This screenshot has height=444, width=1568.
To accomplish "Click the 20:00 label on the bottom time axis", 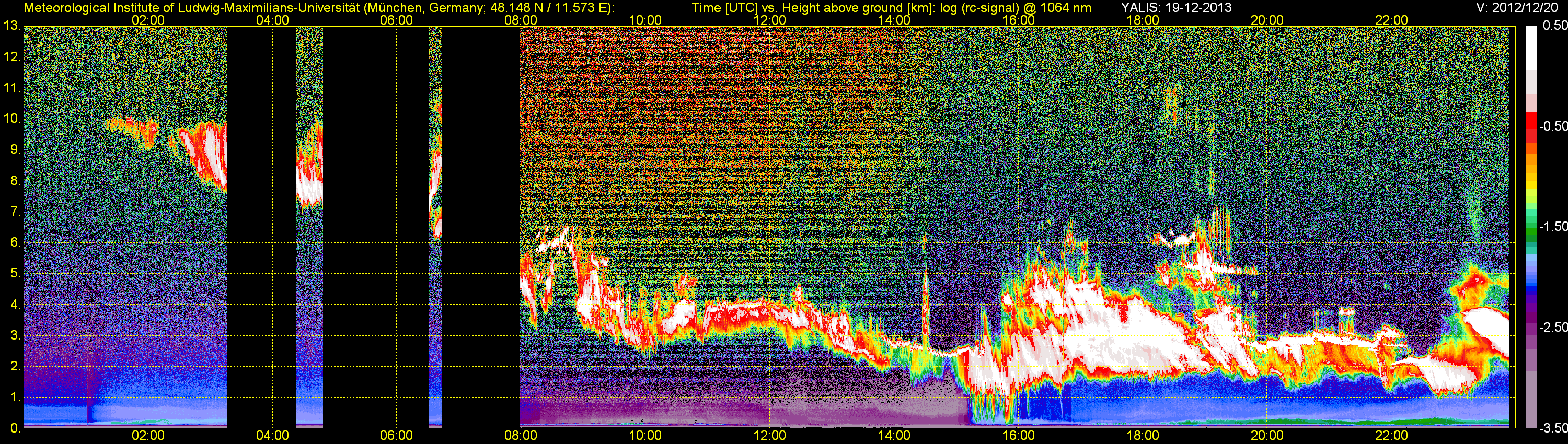I will coord(1267,436).
